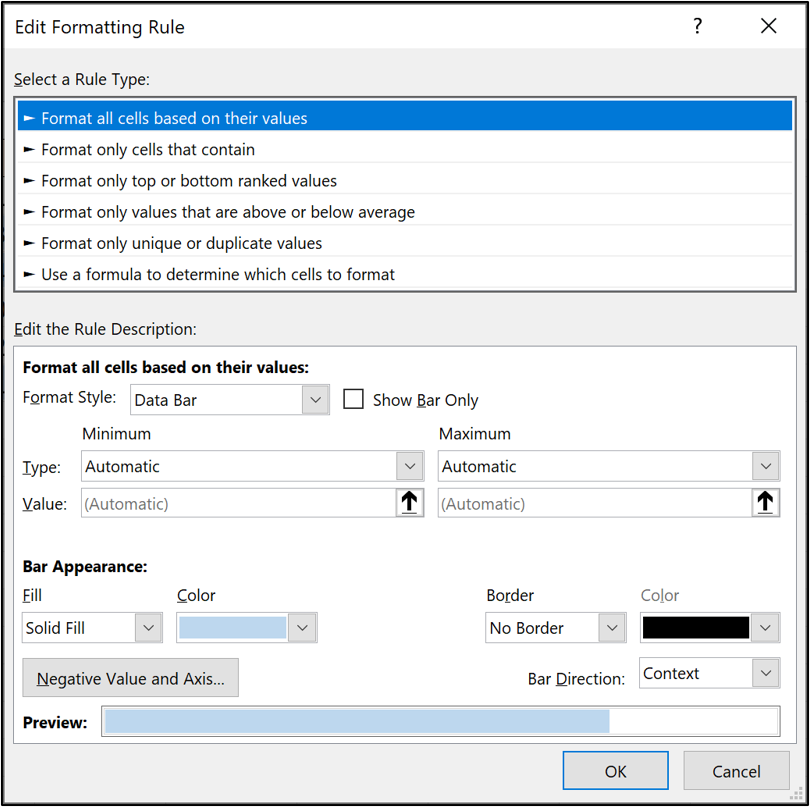
Task: Open the border Color swatch picker
Action: point(767,627)
